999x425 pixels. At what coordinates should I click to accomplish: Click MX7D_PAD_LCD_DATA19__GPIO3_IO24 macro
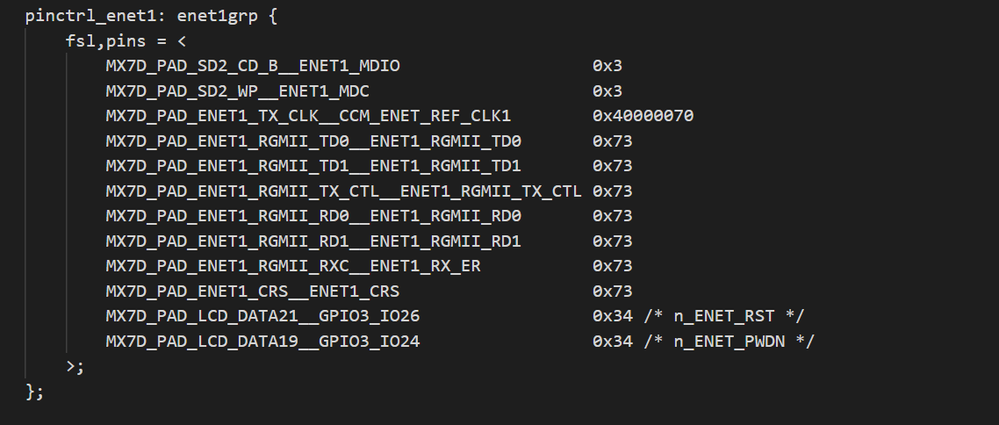(x=263, y=342)
